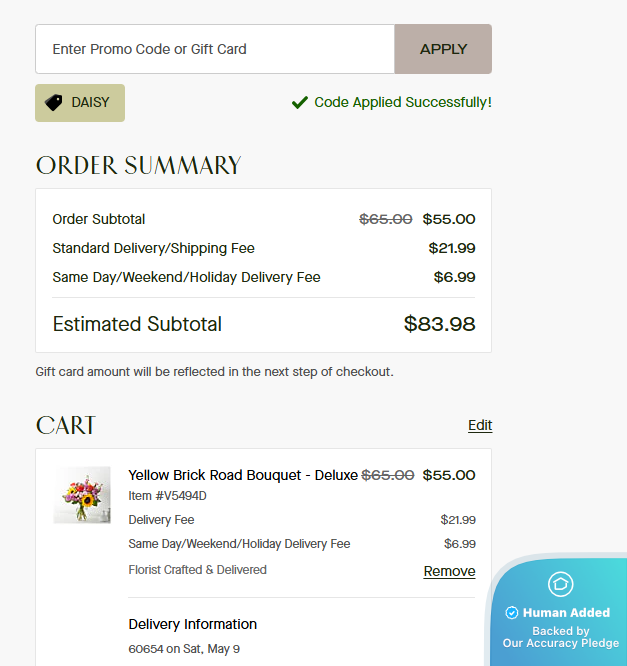Open Yellow Brick Road Bouquet thumbnail
The image size is (627, 666).
(82, 495)
